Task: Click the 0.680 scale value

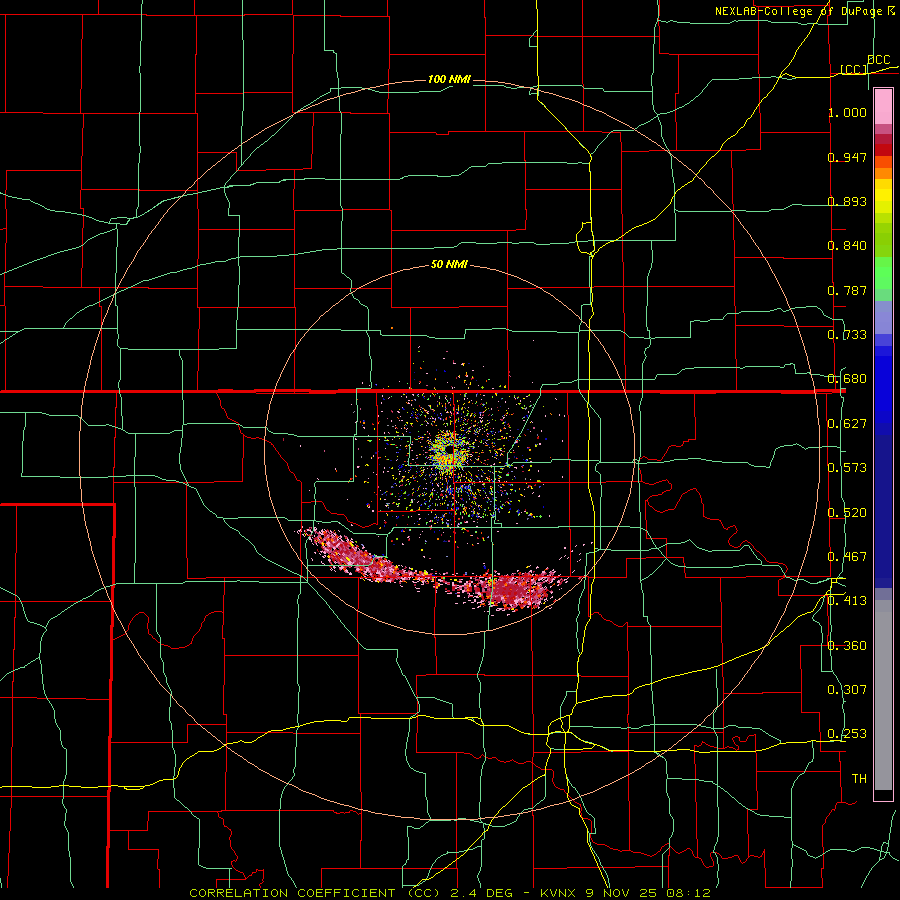Action: tap(847, 379)
